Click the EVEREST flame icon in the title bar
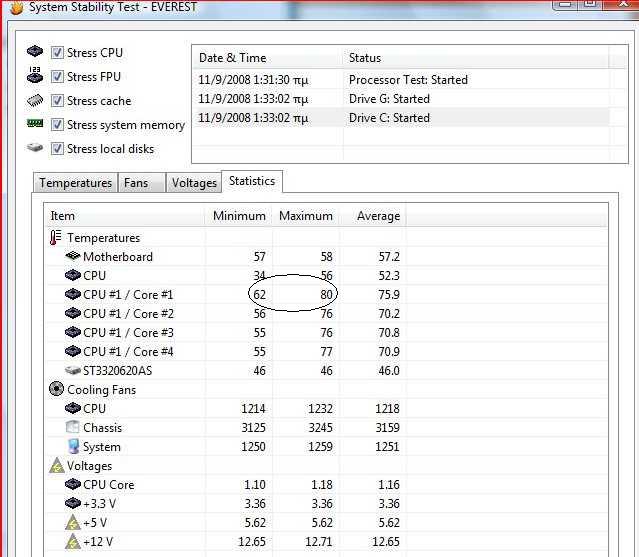Screen dimensions: 639x557 click(17, 7)
